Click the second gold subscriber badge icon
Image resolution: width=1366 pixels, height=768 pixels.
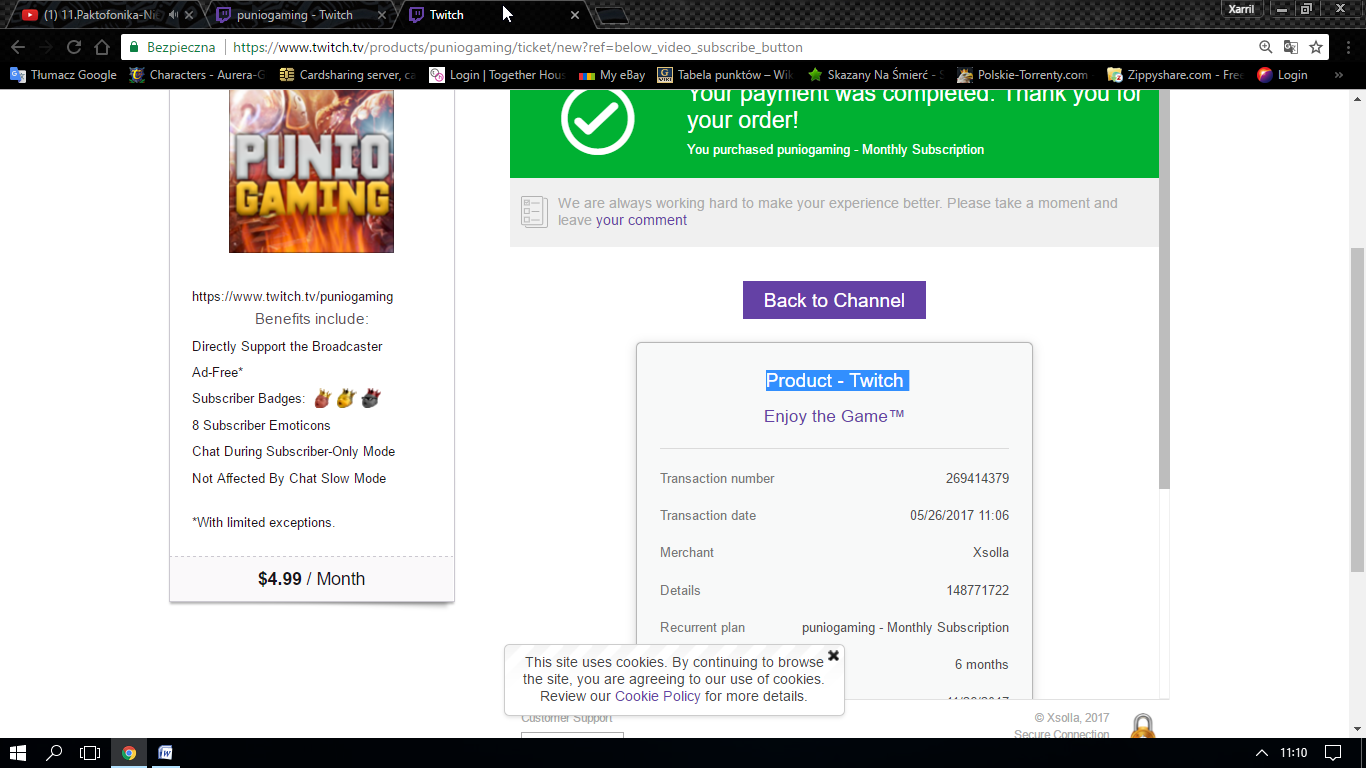tap(346, 398)
